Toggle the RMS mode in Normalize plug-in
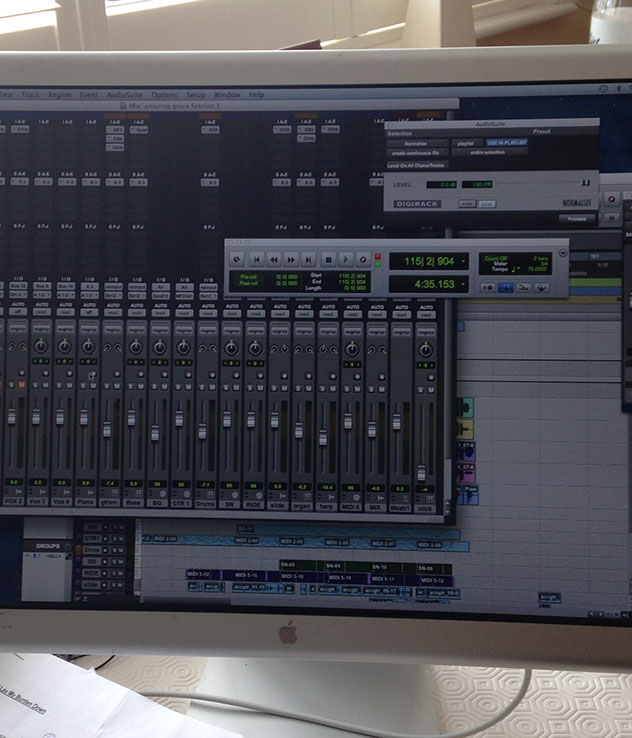 click(x=467, y=203)
